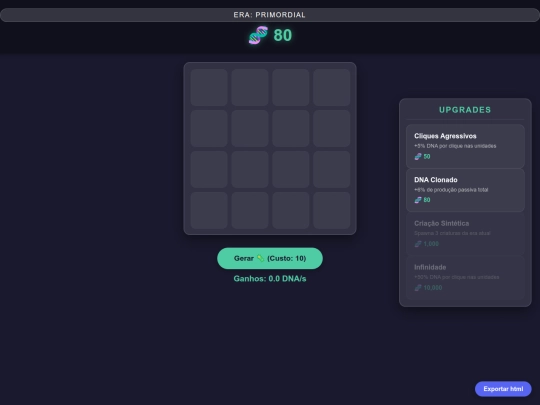The image size is (540, 405).
Task: Select the Infinidade upgrade card
Action: 465,278
